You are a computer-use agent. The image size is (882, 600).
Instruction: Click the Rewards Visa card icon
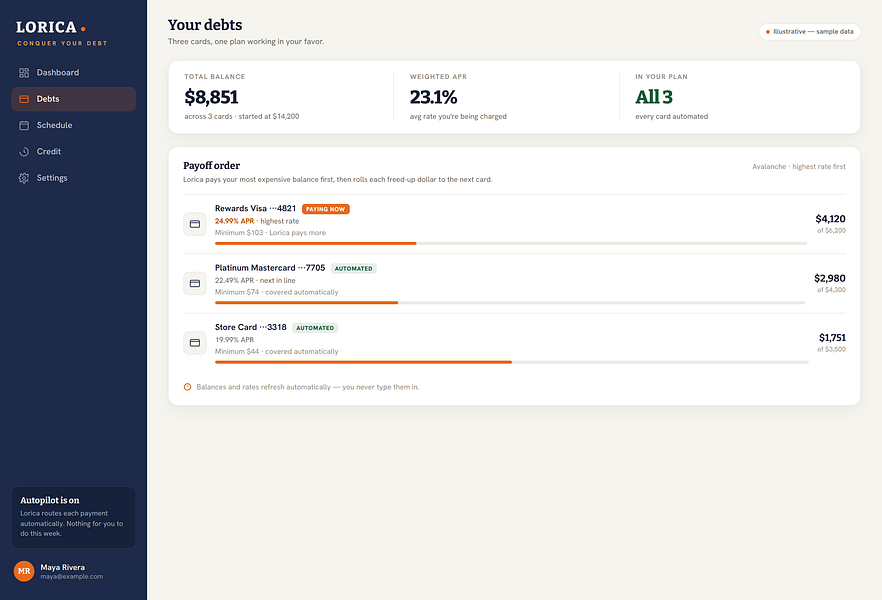[x=195, y=224]
